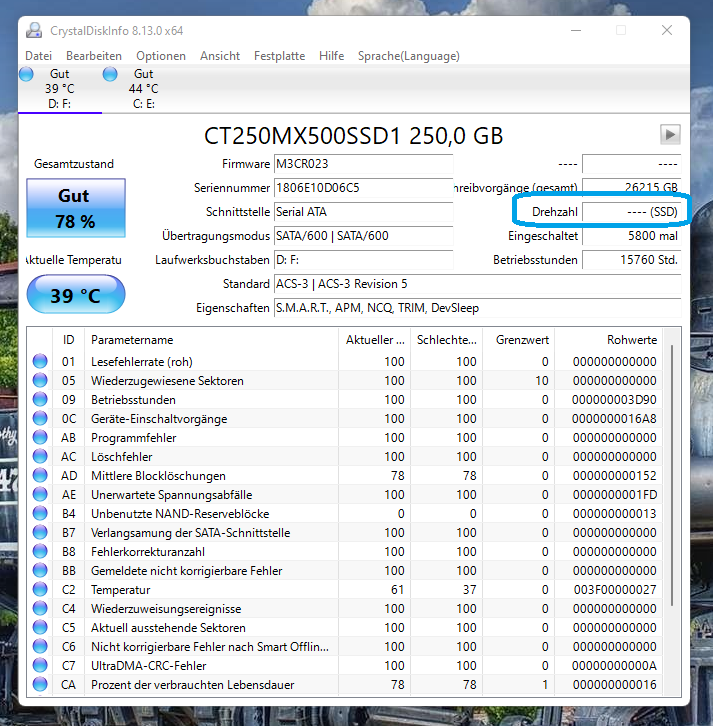Click the CrystalDiskInfo title bar icon
Image resolution: width=713 pixels, height=726 pixels.
coord(34,31)
